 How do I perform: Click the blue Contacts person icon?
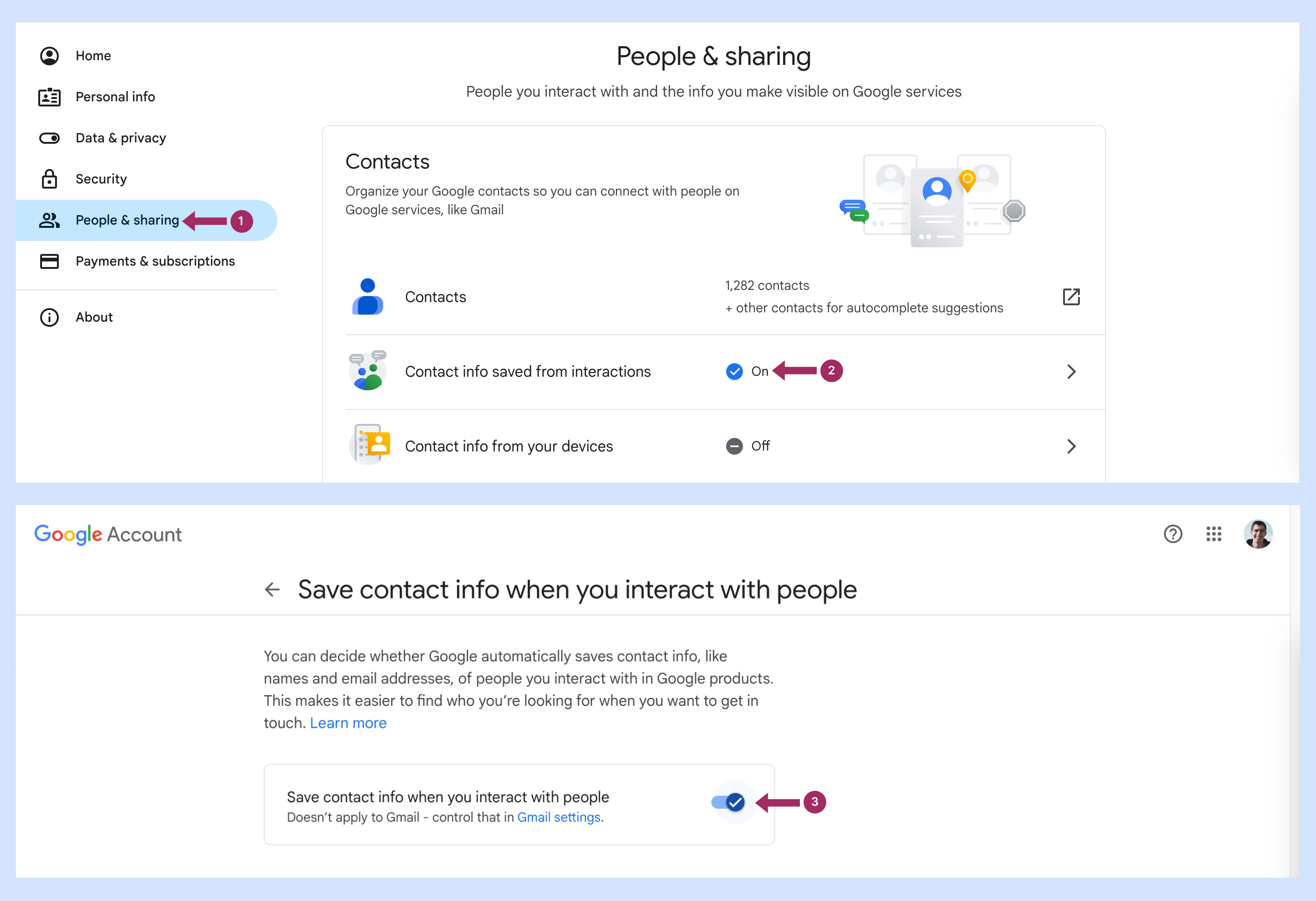pyautogui.click(x=368, y=297)
